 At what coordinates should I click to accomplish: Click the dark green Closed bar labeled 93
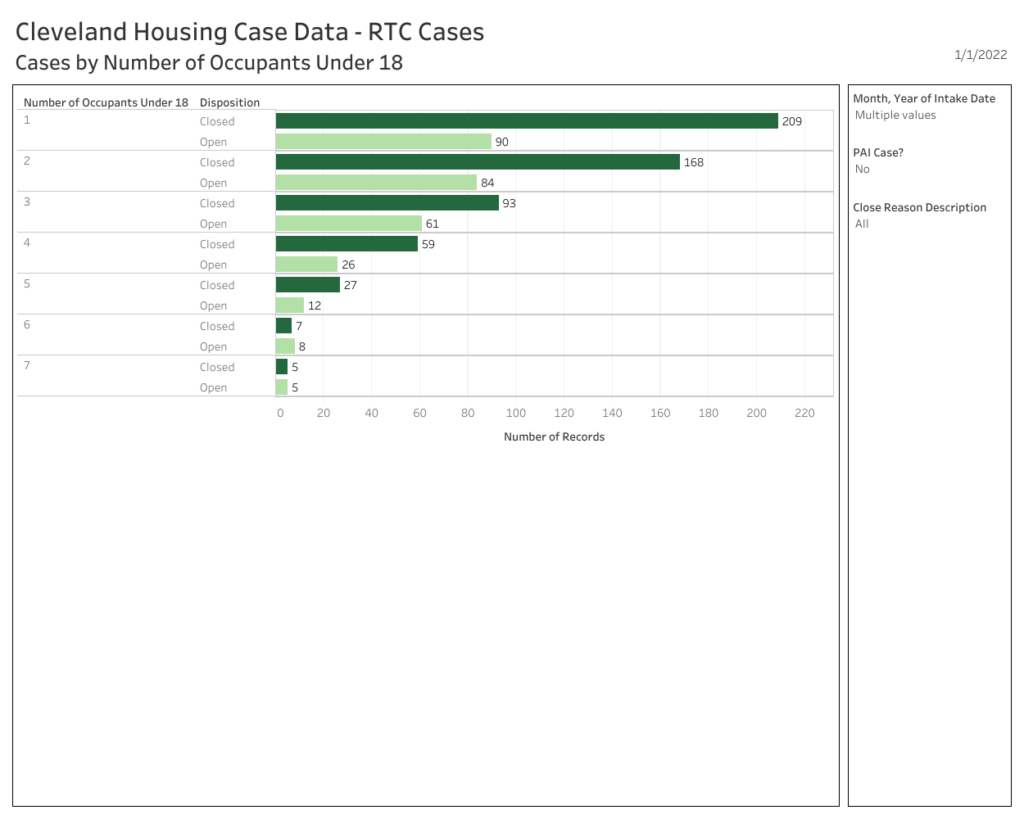(387, 203)
